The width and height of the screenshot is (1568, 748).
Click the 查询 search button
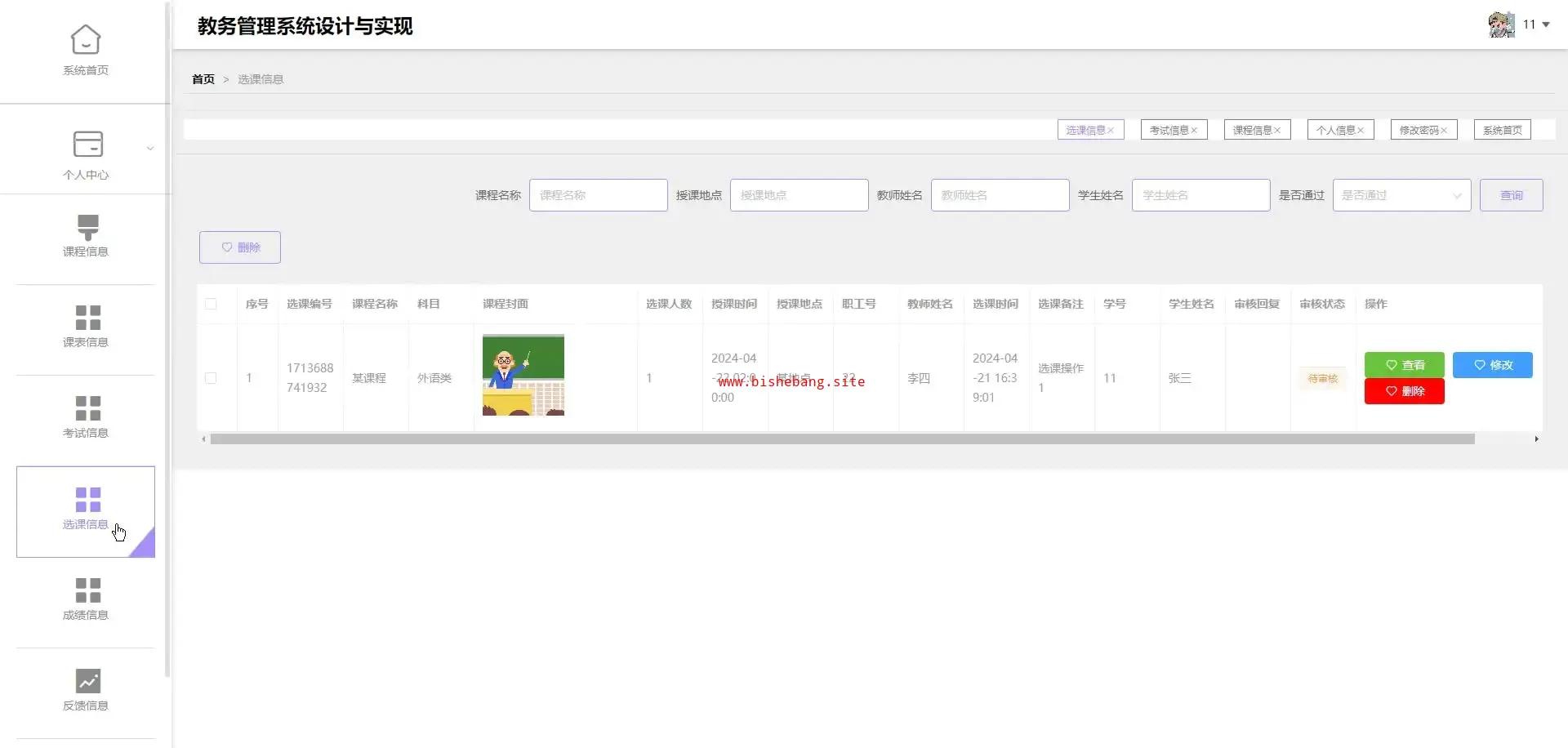(1512, 195)
